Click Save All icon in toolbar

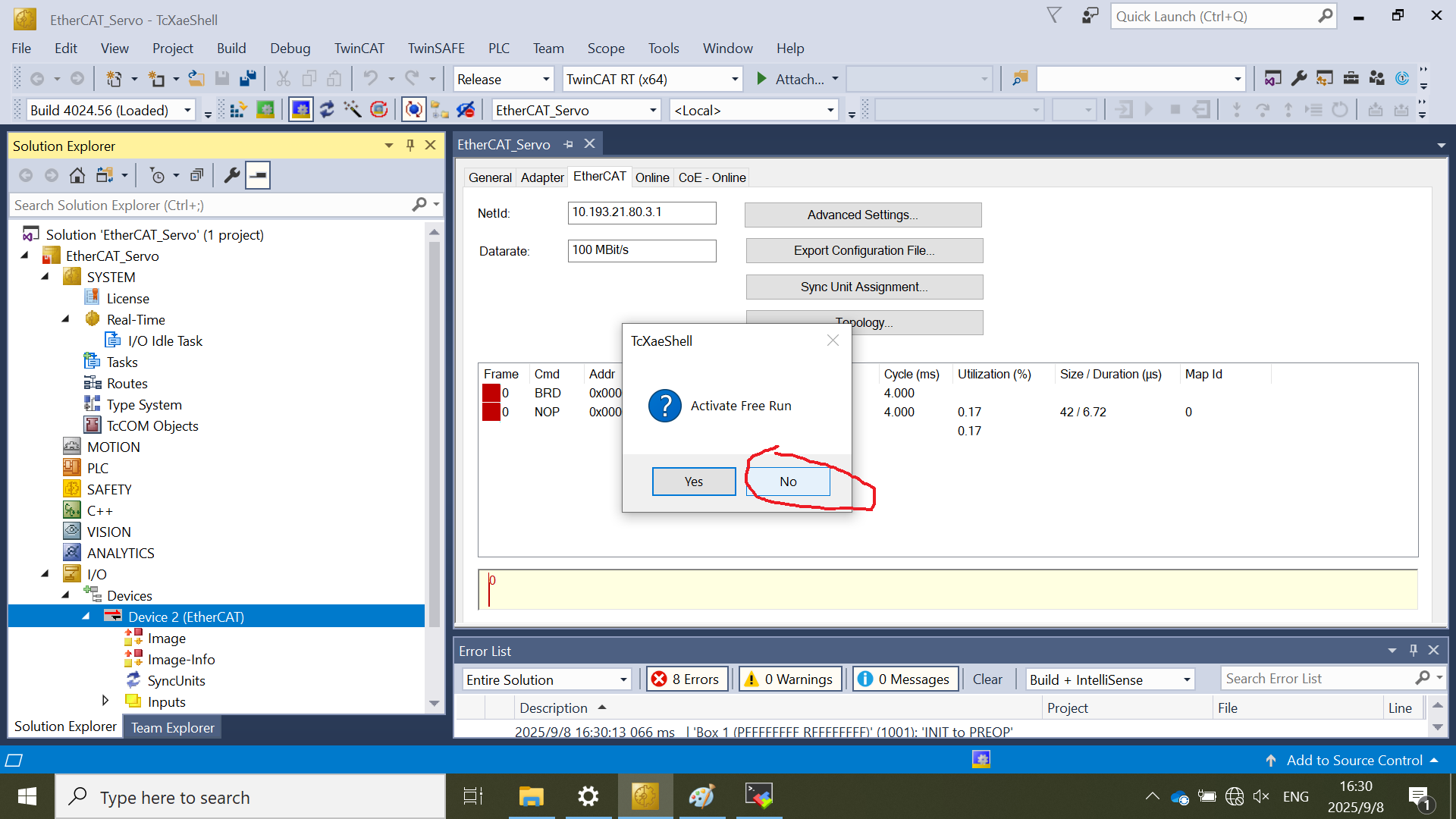(x=248, y=79)
